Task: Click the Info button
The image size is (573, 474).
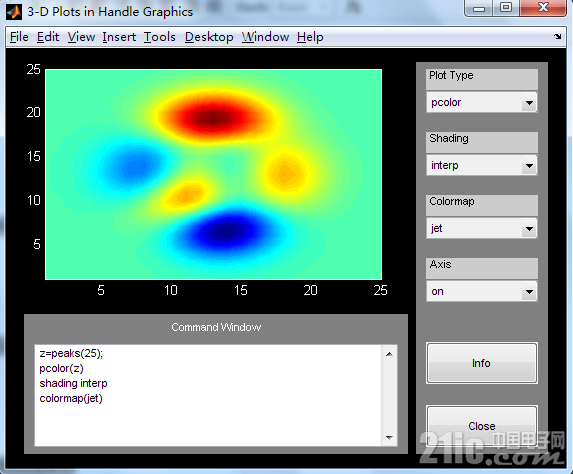Action: point(482,363)
